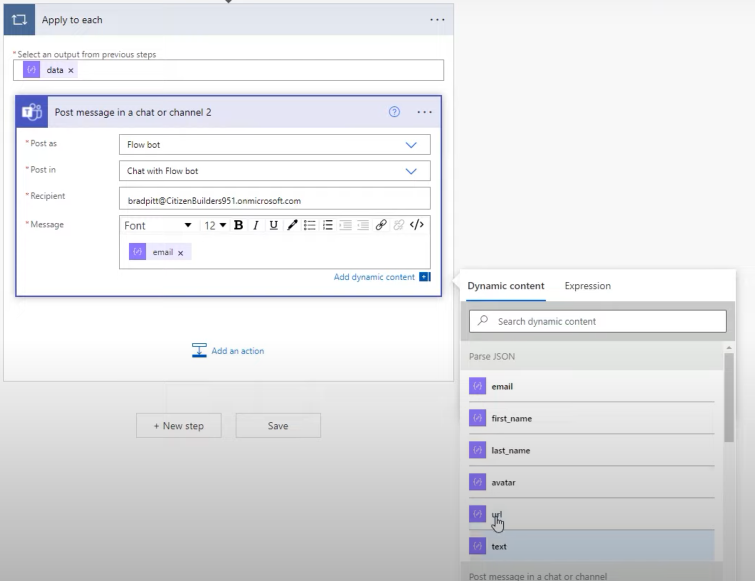Insert a hyperlink
Image resolution: width=755 pixels, height=581 pixels.
point(381,225)
